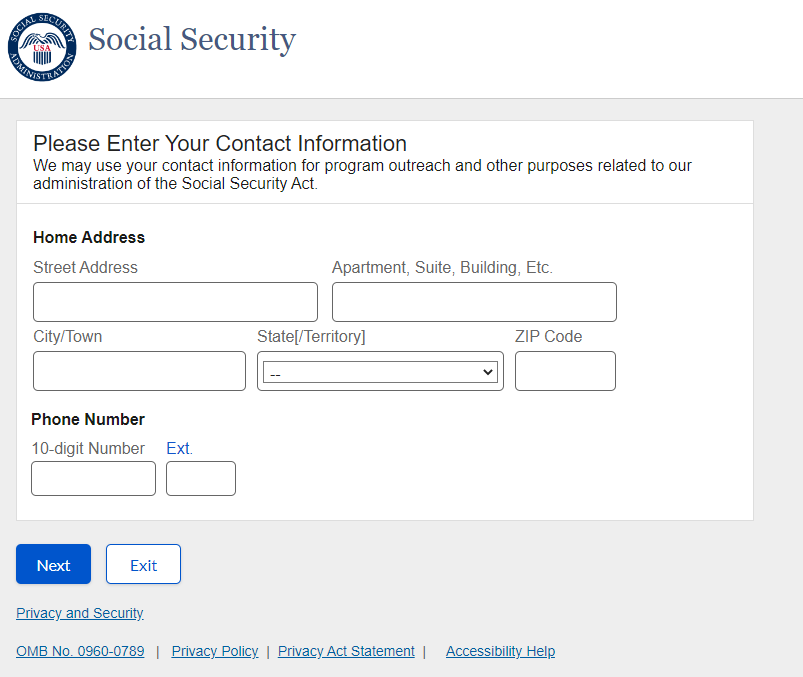Click the Phone Number section heading
Image resolution: width=803 pixels, height=677 pixels.
88,419
